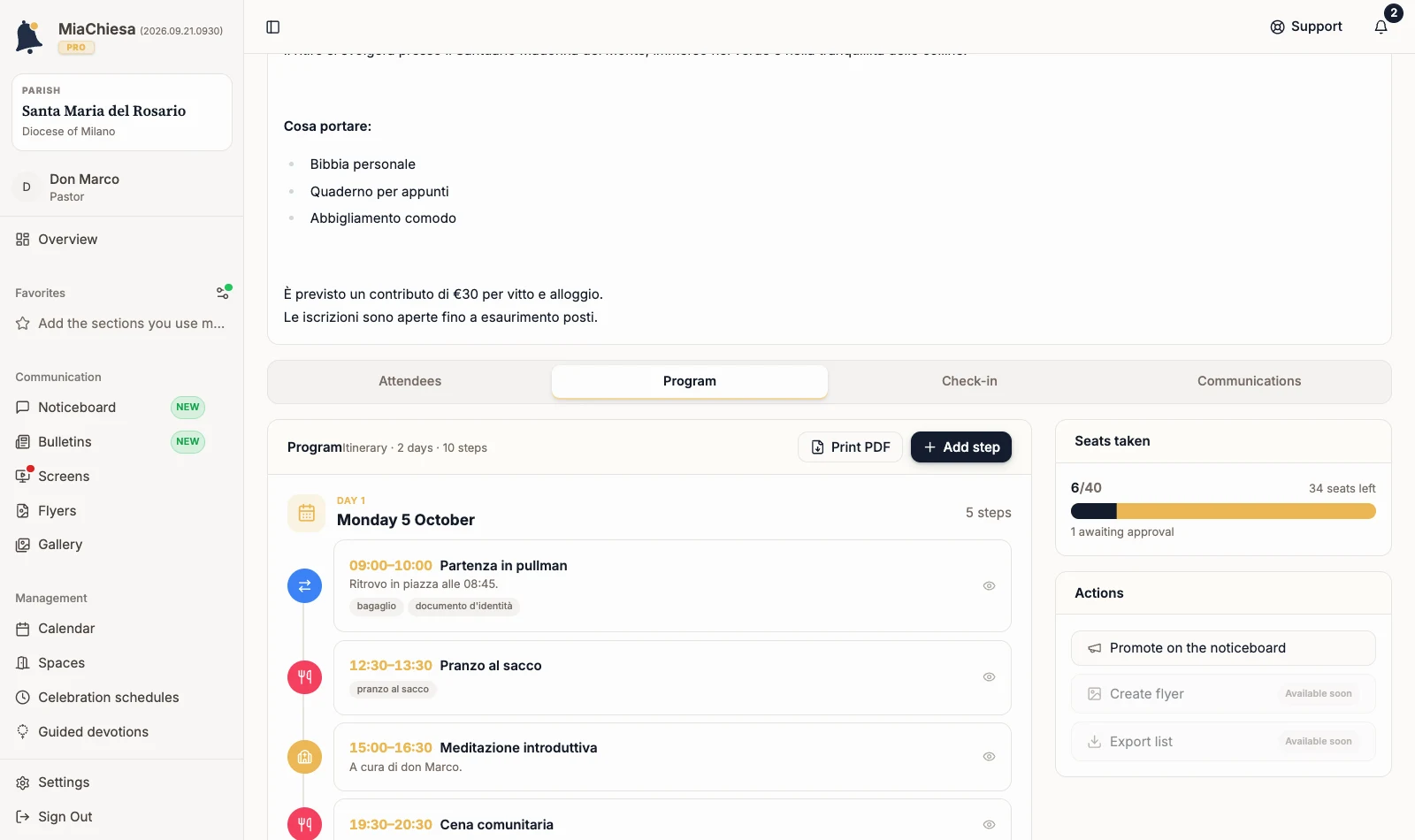Click the Gallery images icon
Screen dimensions: 1415x840
pyautogui.click(x=23, y=545)
